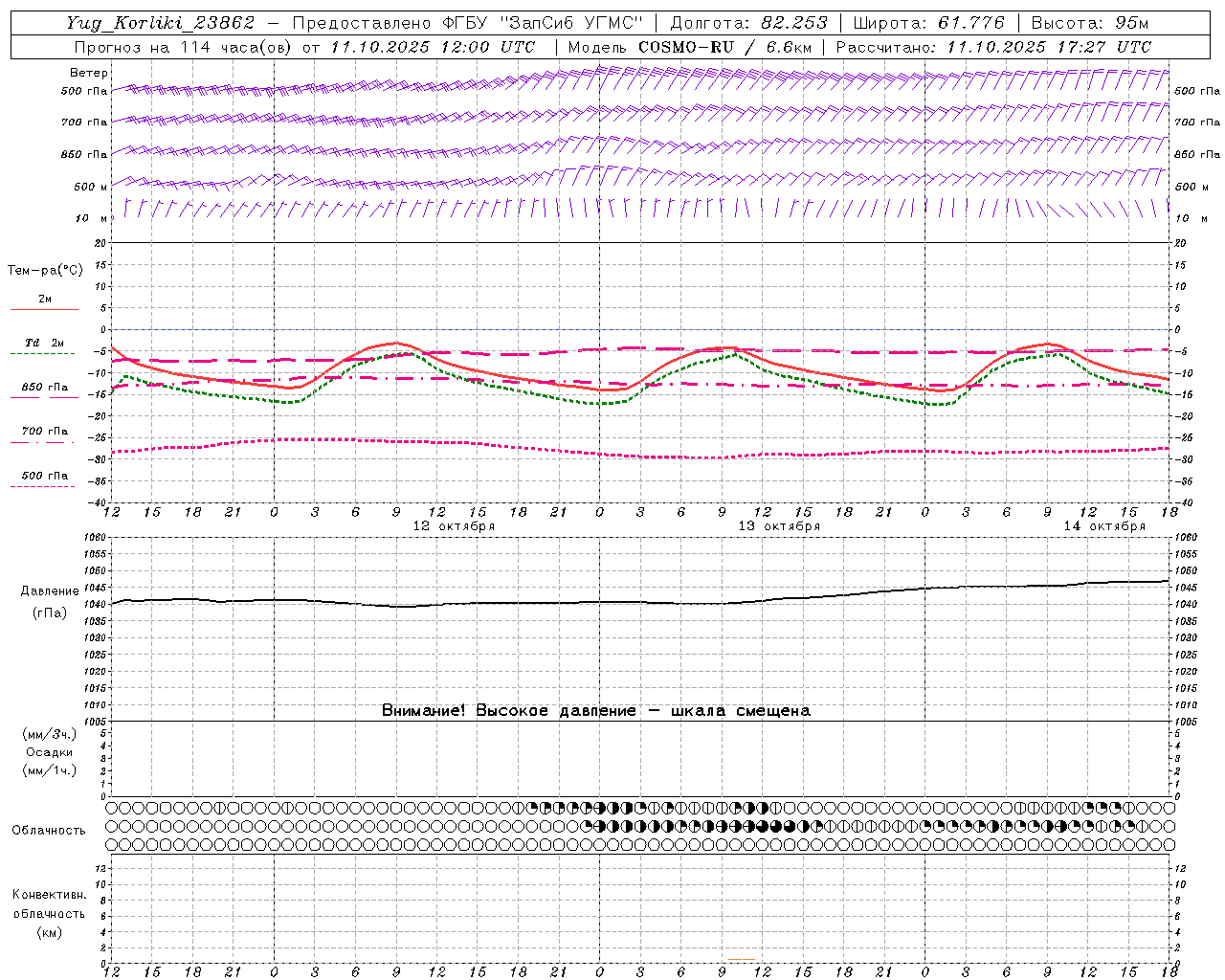Click the elevation text Высота: 95м

click(1089, 23)
